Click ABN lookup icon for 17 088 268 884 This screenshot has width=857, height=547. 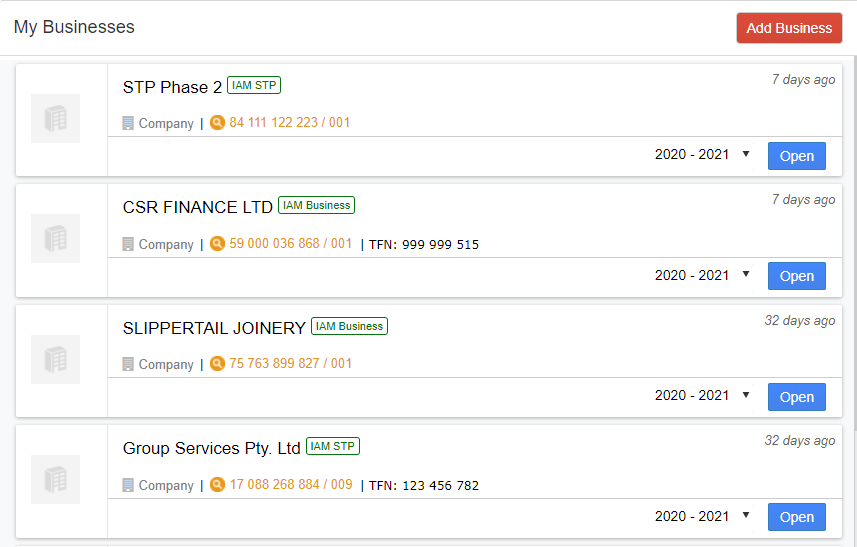tap(217, 484)
